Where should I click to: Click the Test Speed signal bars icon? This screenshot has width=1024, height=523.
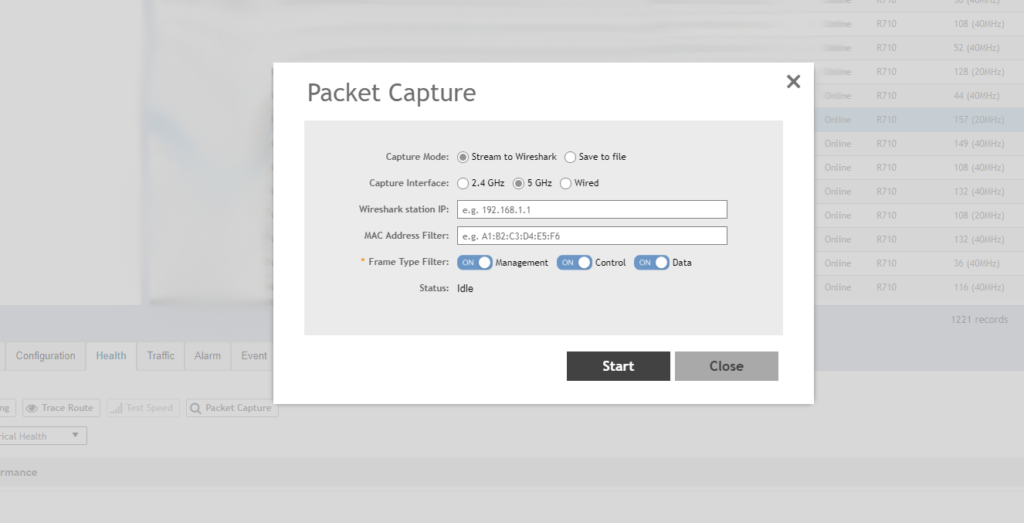[116, 408]
